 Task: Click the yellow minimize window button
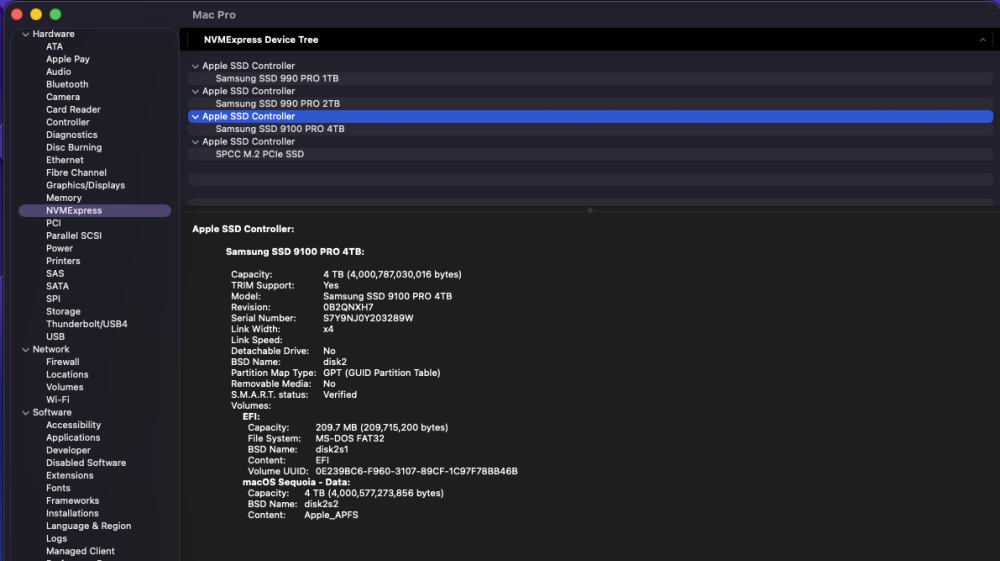tap(36, 14)
